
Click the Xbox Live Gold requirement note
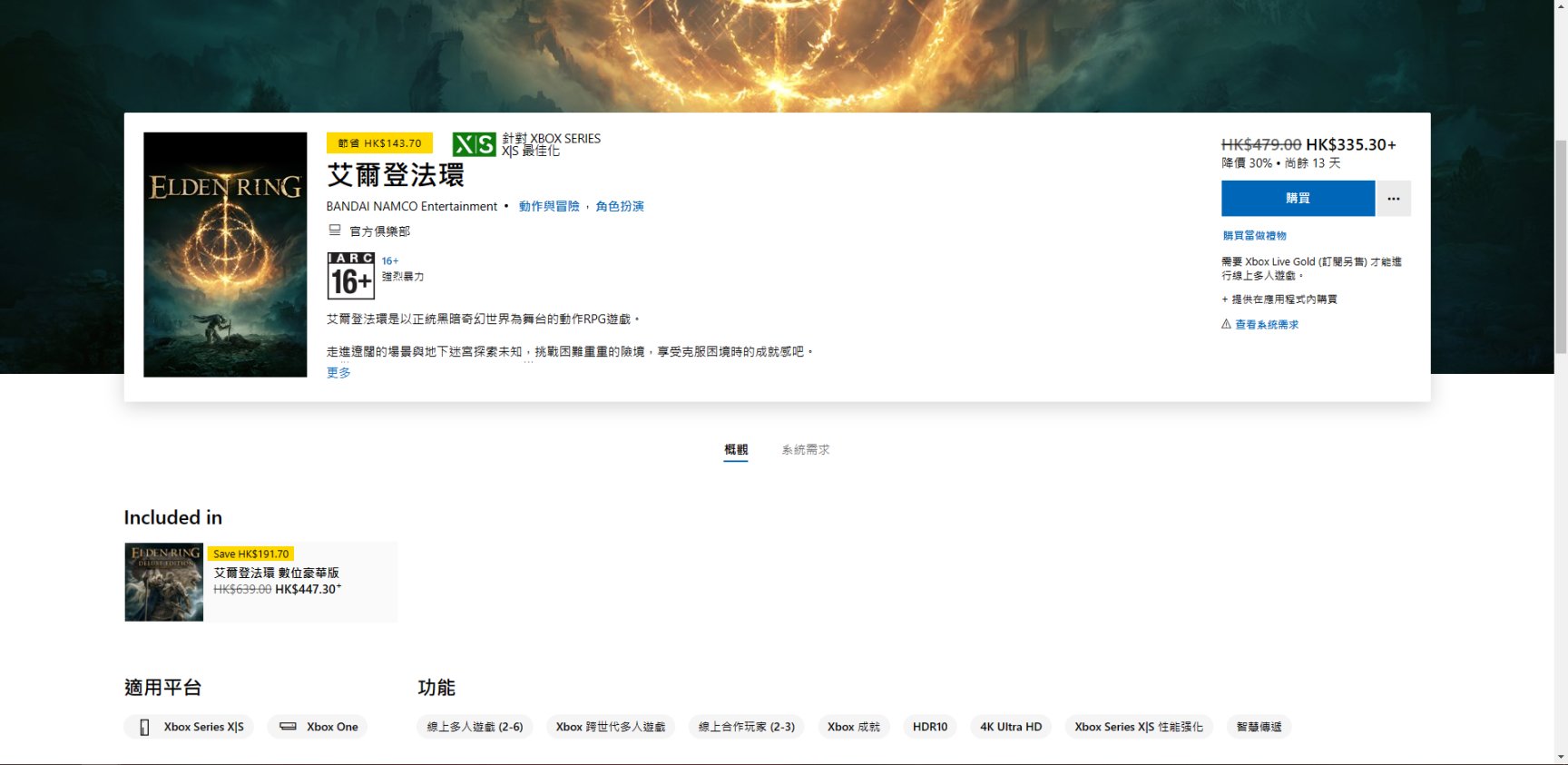1311,269
